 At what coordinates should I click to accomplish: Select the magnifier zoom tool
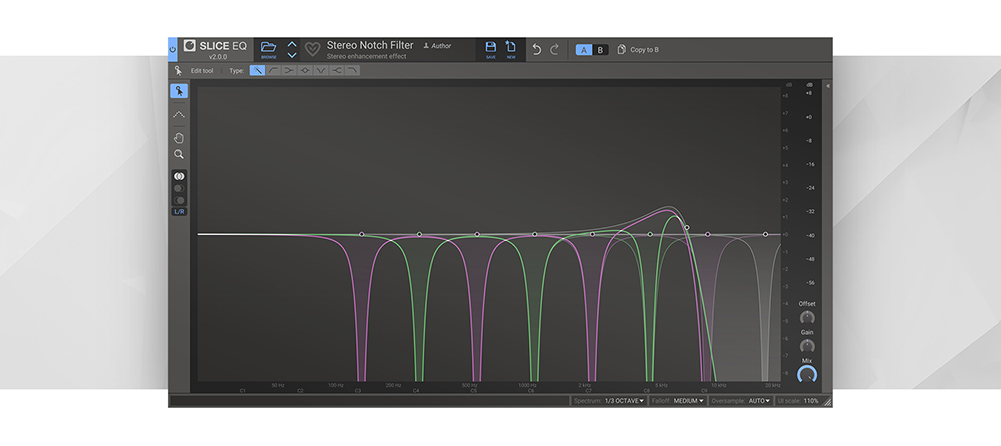click(179, 155)
